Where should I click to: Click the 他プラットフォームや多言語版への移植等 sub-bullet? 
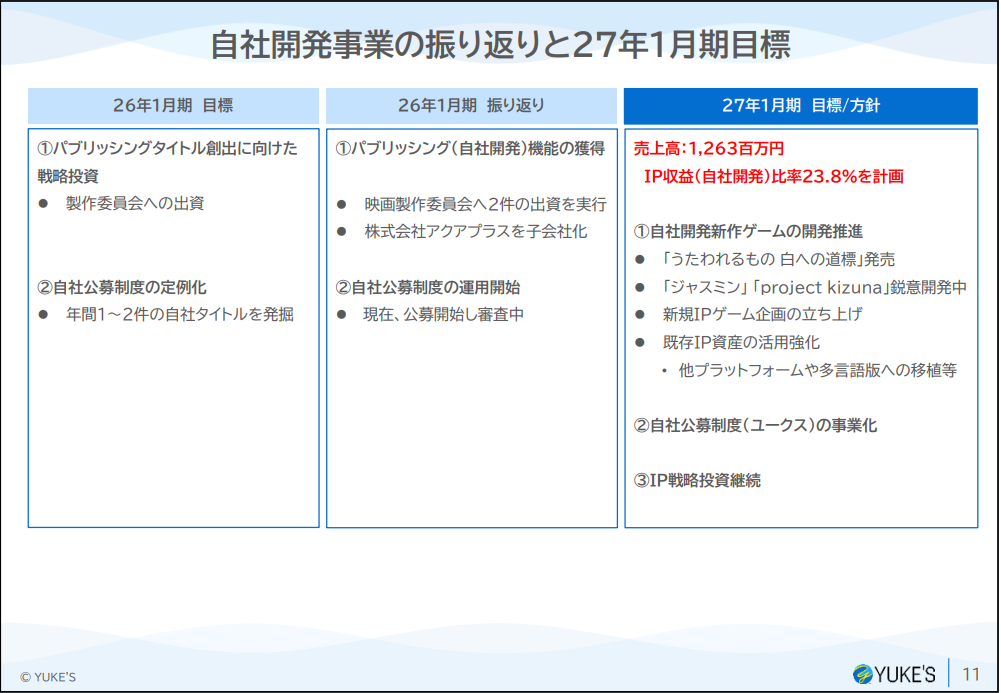817,370
